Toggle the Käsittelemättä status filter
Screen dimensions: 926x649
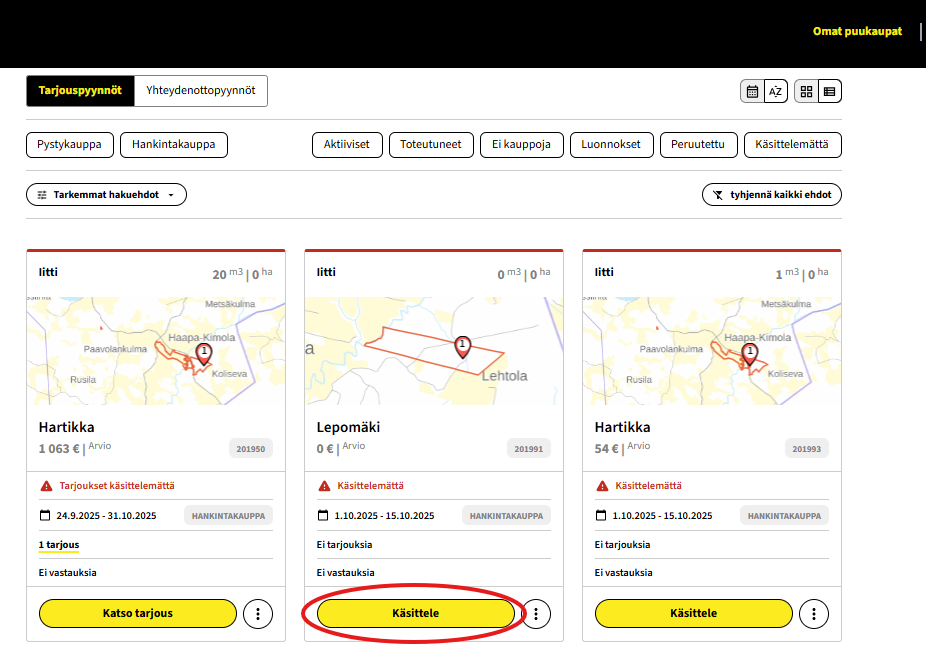[792, 145]
